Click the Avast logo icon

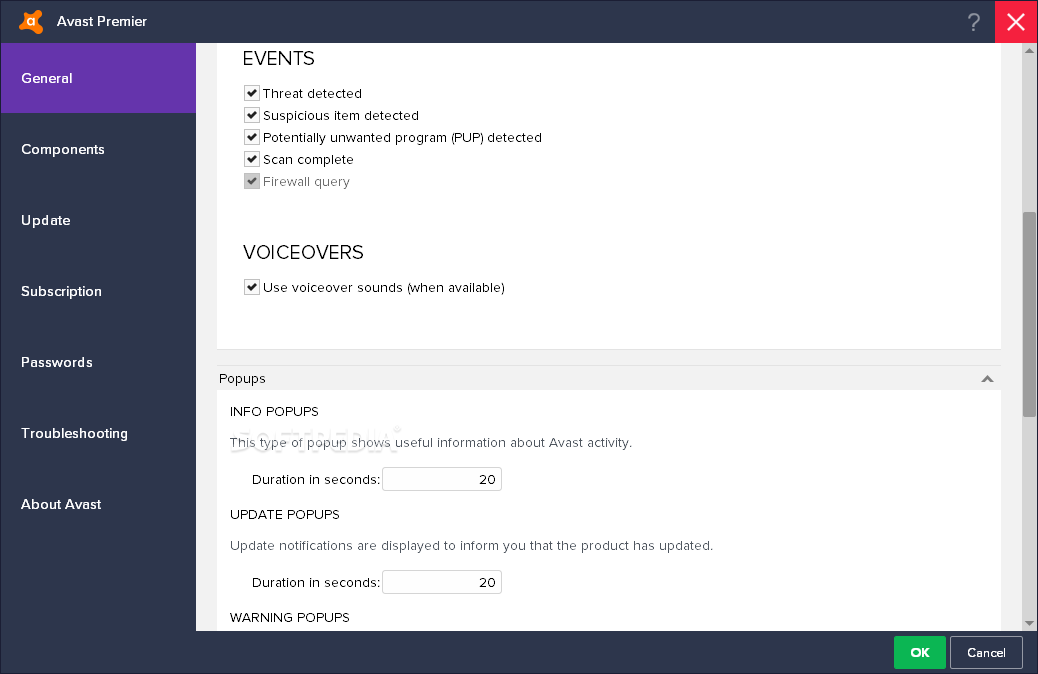pos(31,21)
